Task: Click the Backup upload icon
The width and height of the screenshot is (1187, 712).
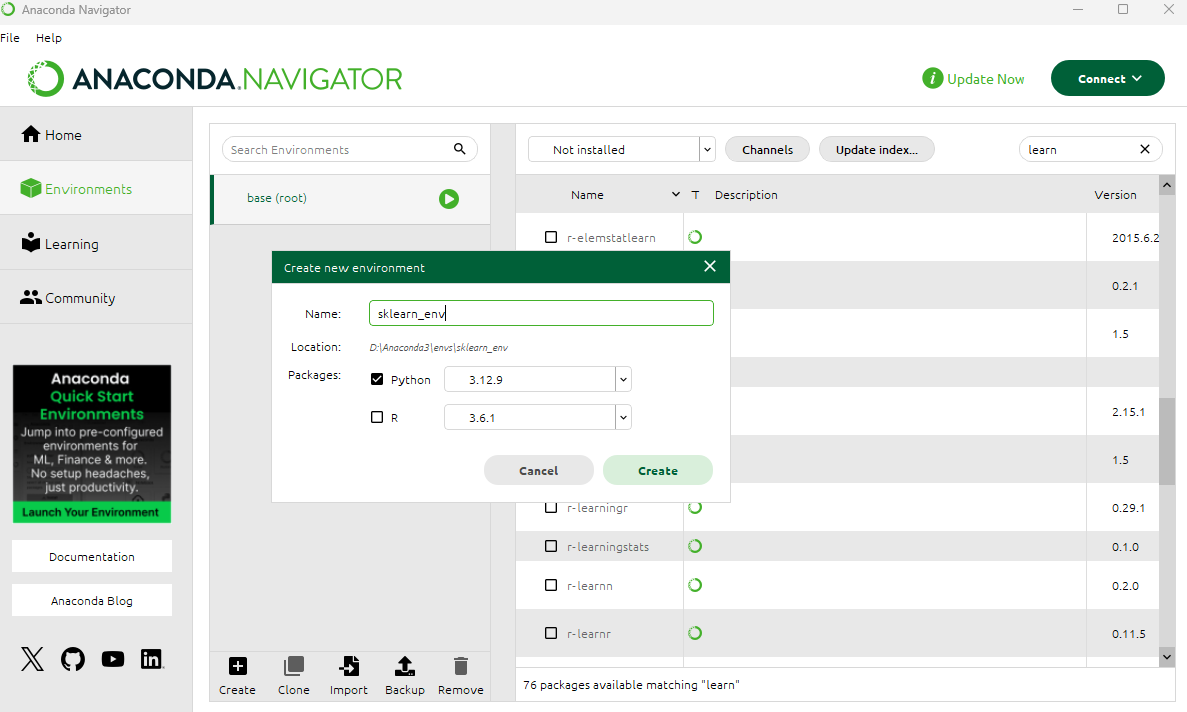Action: point(405,666)
